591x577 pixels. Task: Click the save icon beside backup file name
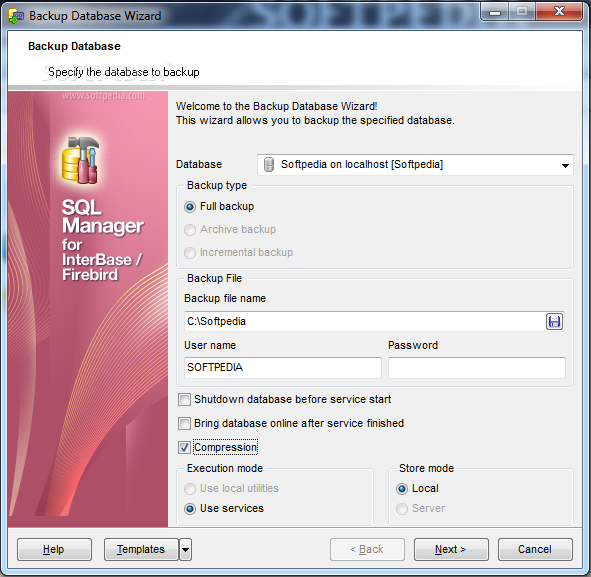[x=554, y=321]
